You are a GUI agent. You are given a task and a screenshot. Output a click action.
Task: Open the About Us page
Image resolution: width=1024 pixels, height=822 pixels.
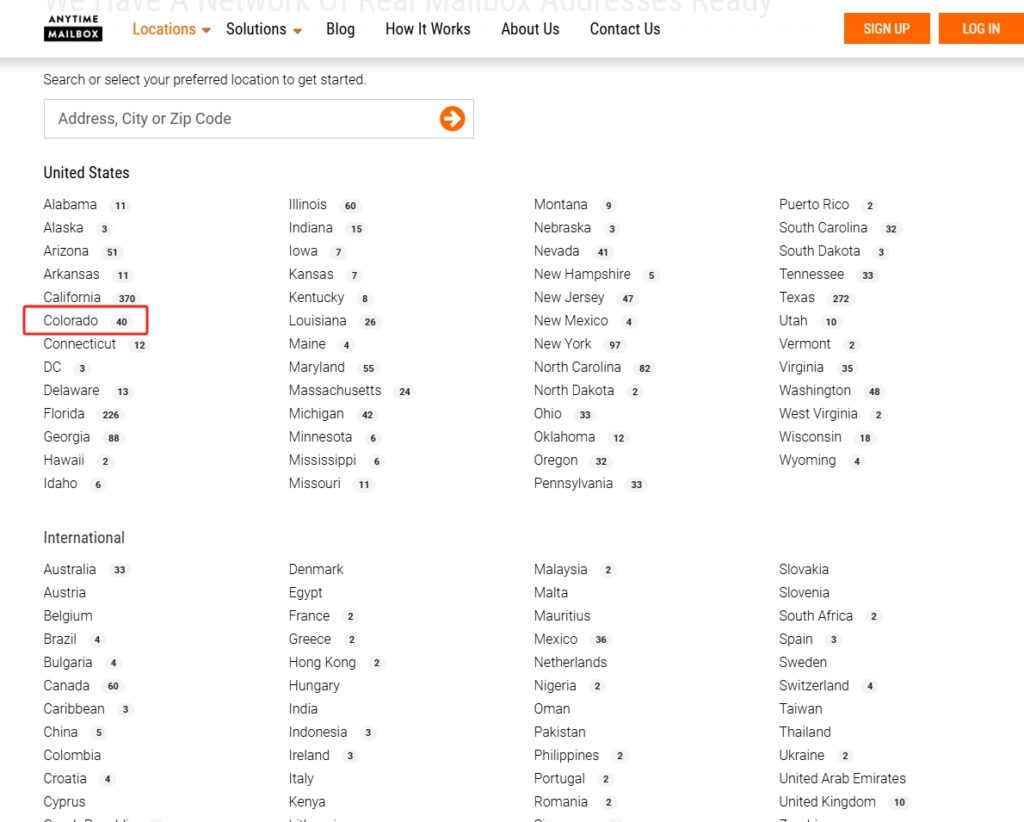pos(530,29)
